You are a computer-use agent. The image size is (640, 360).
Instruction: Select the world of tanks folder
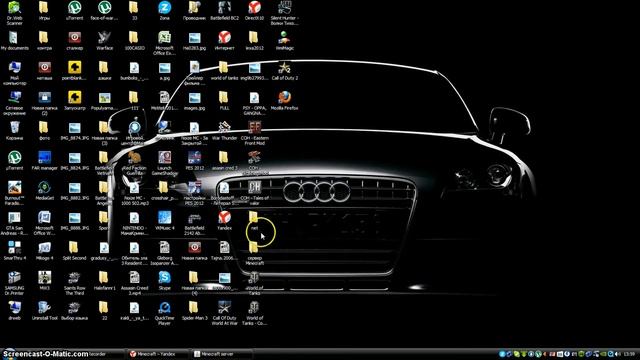pyautogui.click(x=224, y=71)
